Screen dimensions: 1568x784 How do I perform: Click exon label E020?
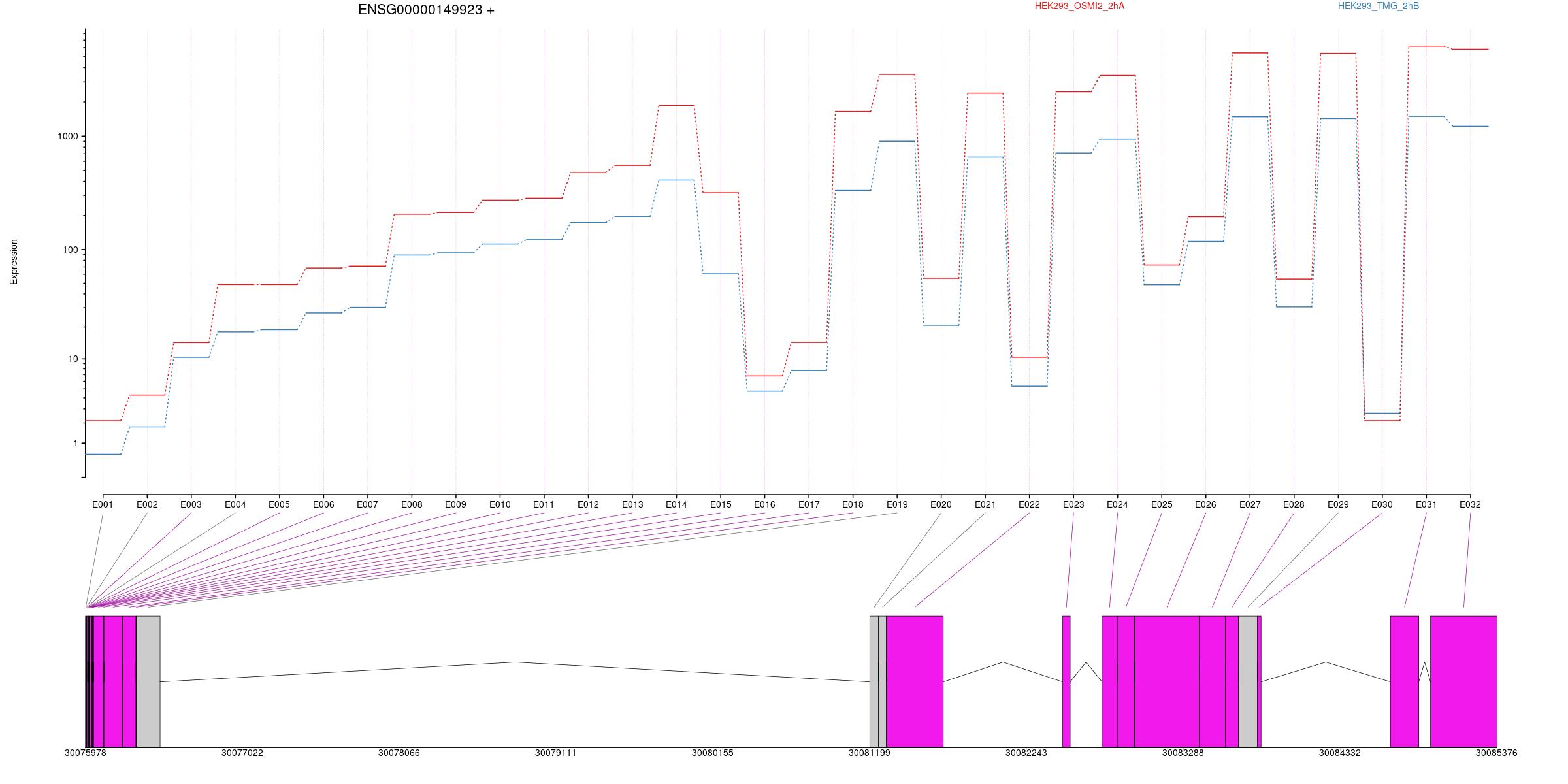941,504
